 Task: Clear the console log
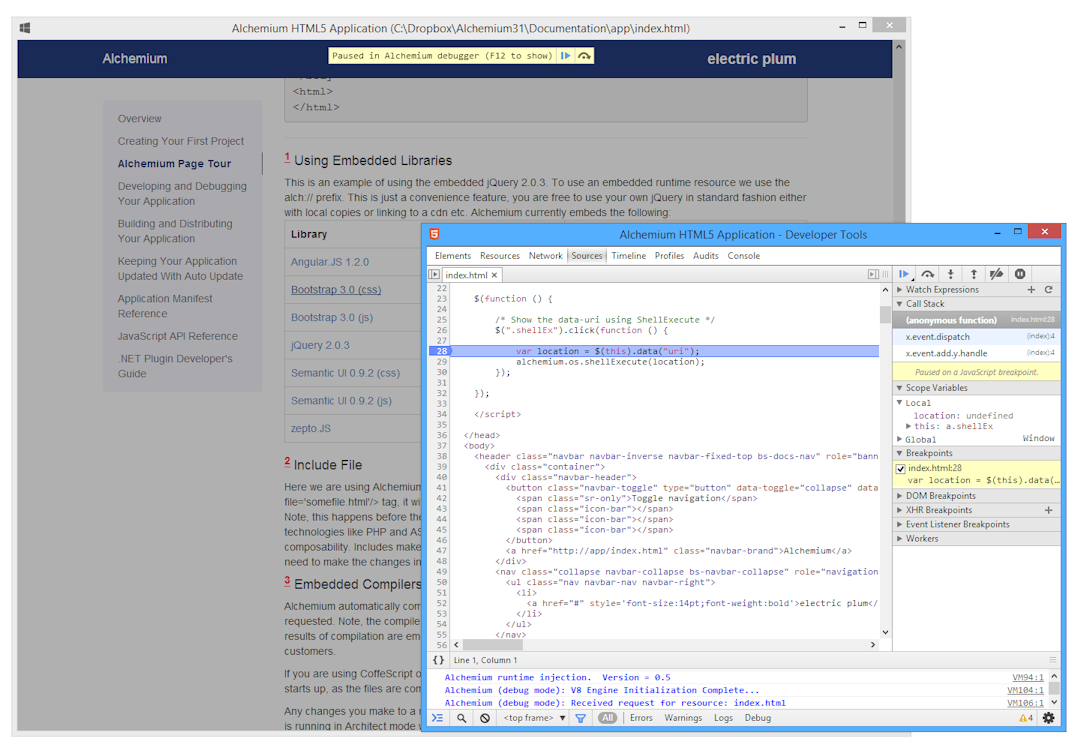(x=485, y=718)
